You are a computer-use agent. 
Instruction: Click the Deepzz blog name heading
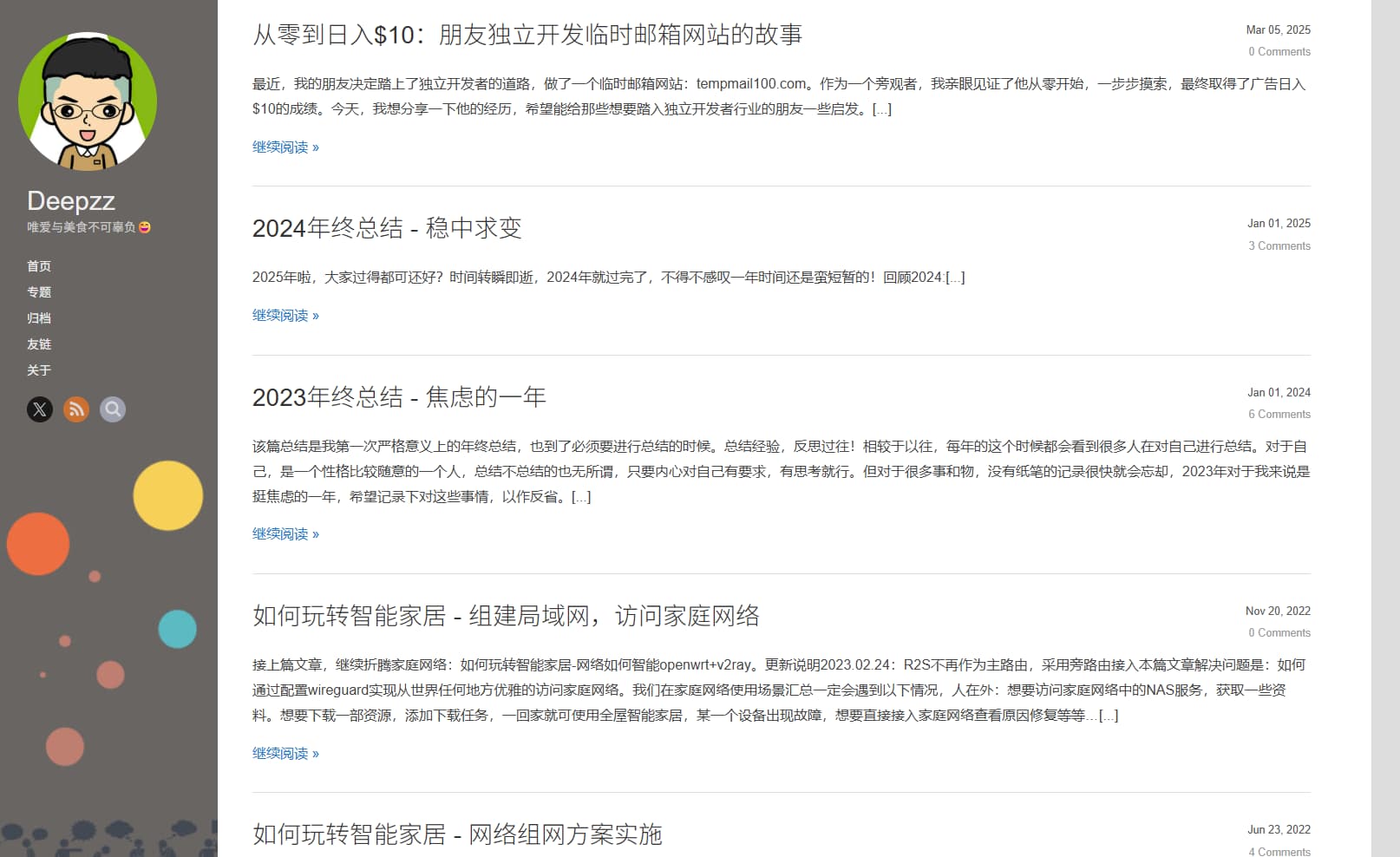[x=70, y=200]
